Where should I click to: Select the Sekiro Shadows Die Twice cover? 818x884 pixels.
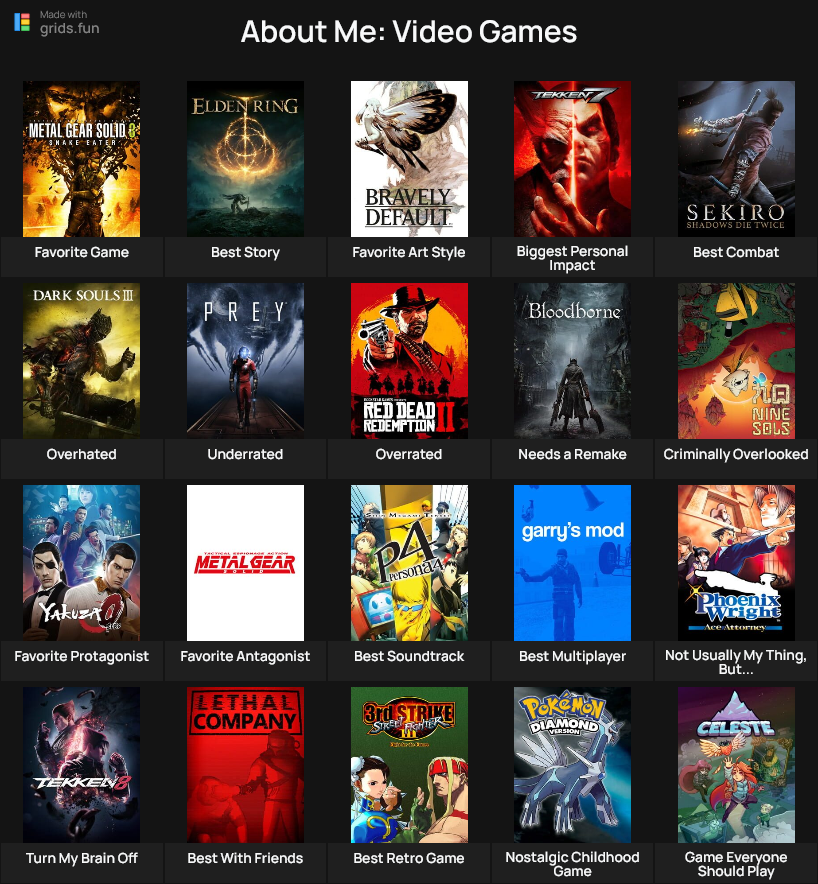(736, 159)
